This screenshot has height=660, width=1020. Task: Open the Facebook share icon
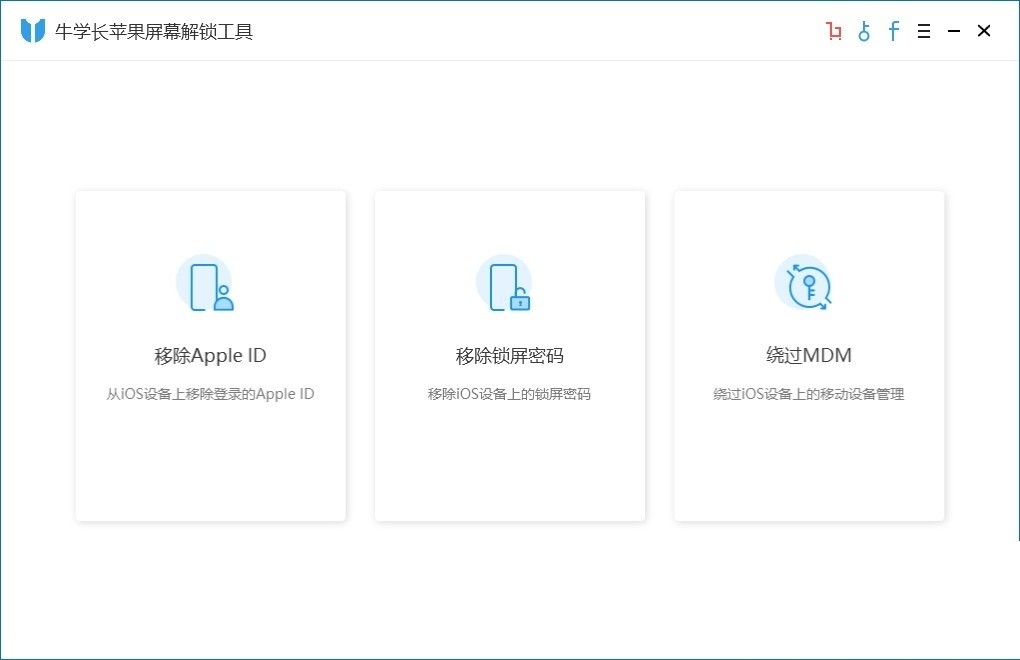point(893,31)
